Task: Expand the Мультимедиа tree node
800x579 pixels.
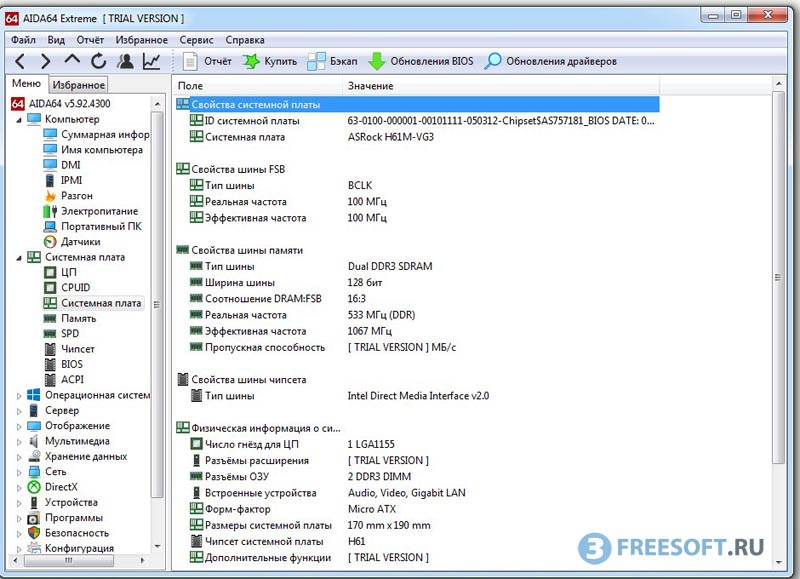Action: pyautogui.click(x=19, y=442)
